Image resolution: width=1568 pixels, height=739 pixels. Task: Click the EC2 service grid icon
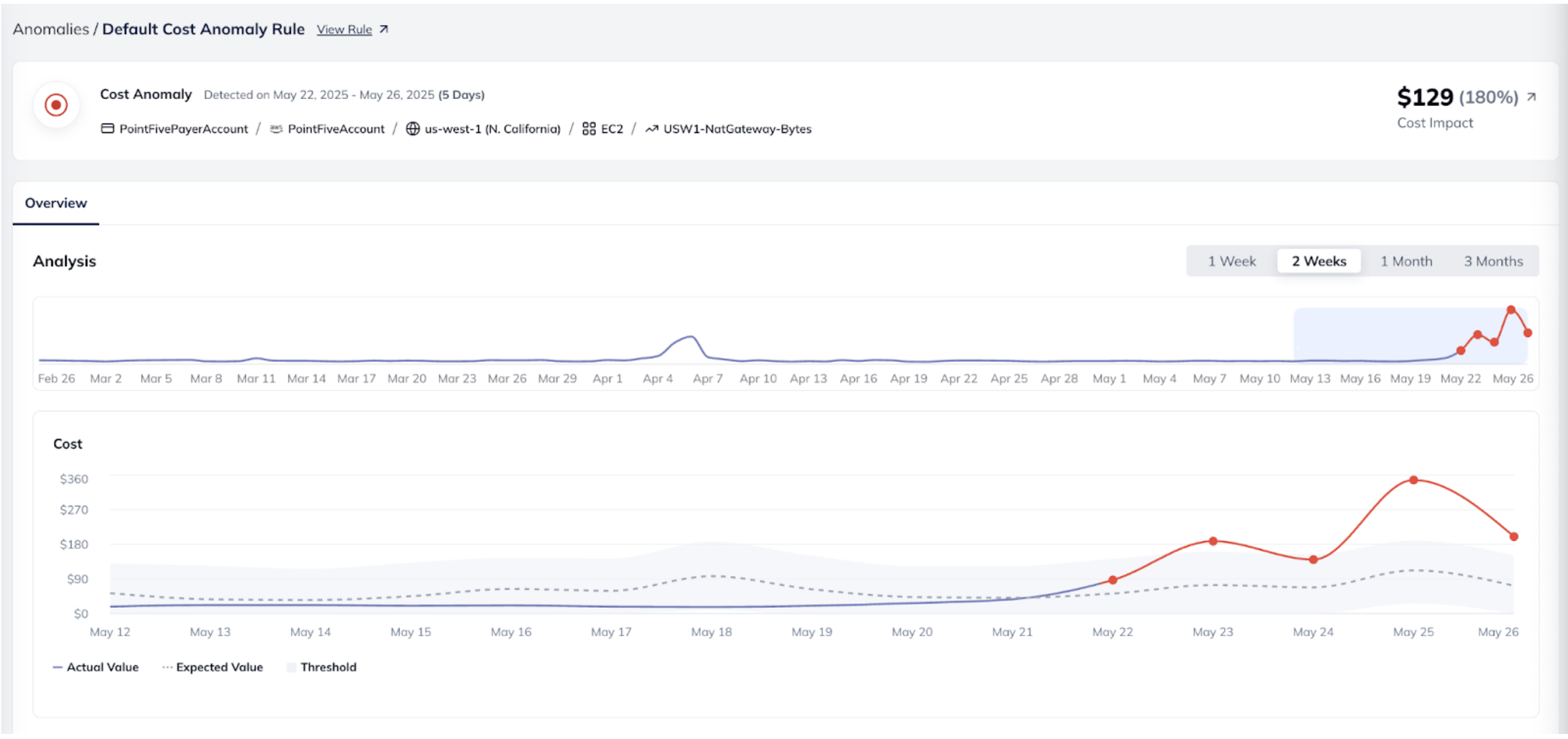pyautogui.click(x=589, y=129)
